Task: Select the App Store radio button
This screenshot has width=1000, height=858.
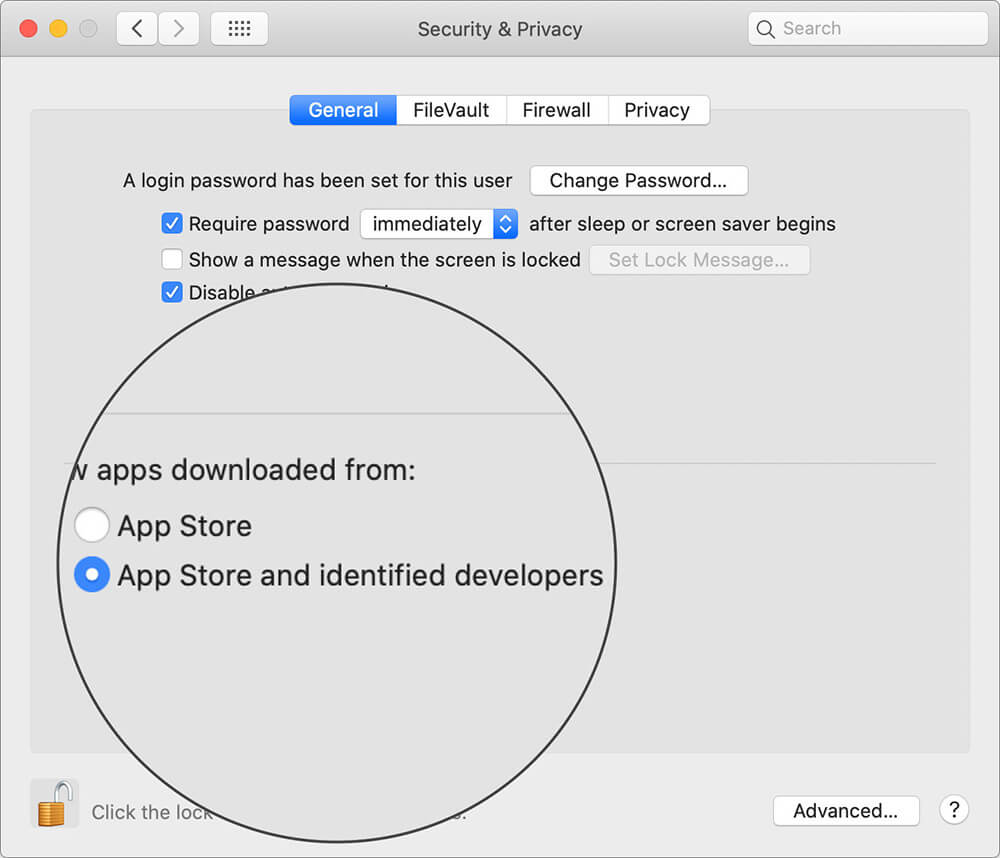Action: pyautogui.click(x=92, y=525)
